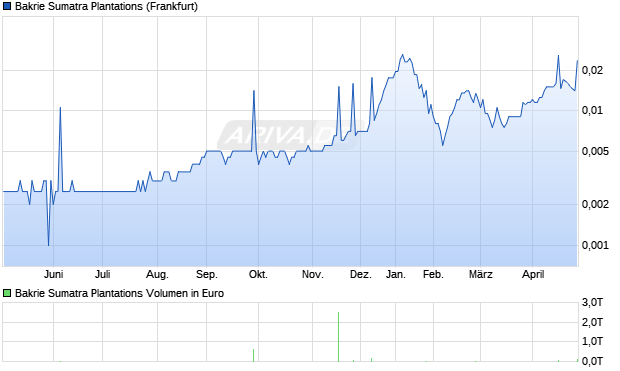This screenshot has width=620, height=371.
Task: Click the 3,0T volume axis value
Action: pyautogui.click(x=592, y=303)
